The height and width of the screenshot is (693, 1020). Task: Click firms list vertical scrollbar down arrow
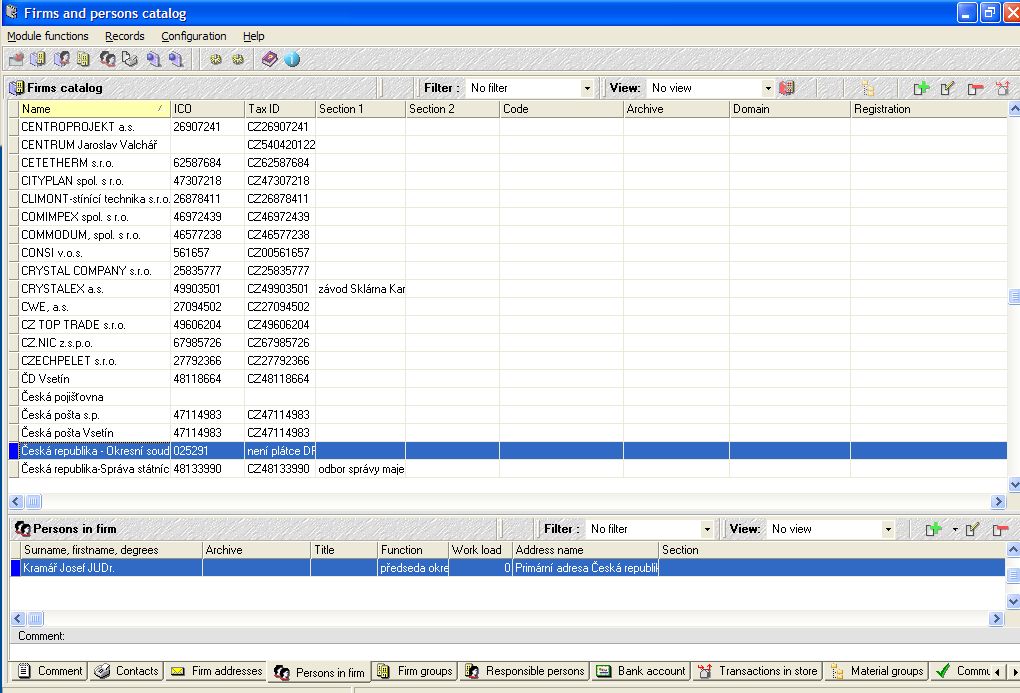coord(1013,484)
